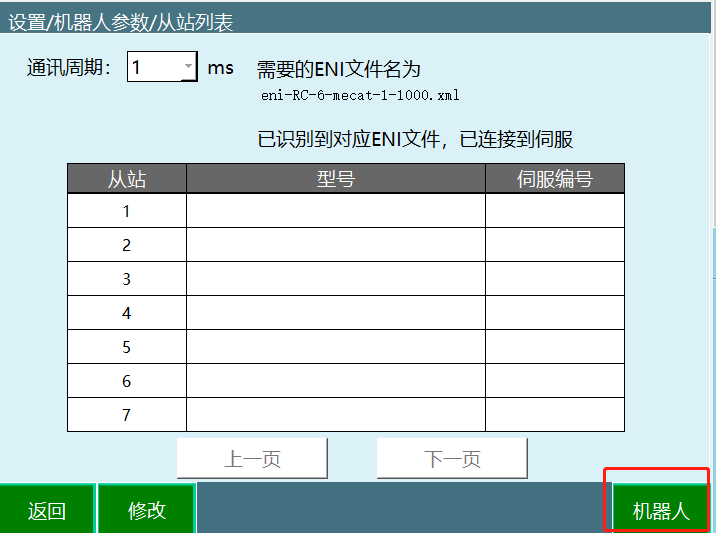
Task: Select slave station row 7
Action: [346, 415]
